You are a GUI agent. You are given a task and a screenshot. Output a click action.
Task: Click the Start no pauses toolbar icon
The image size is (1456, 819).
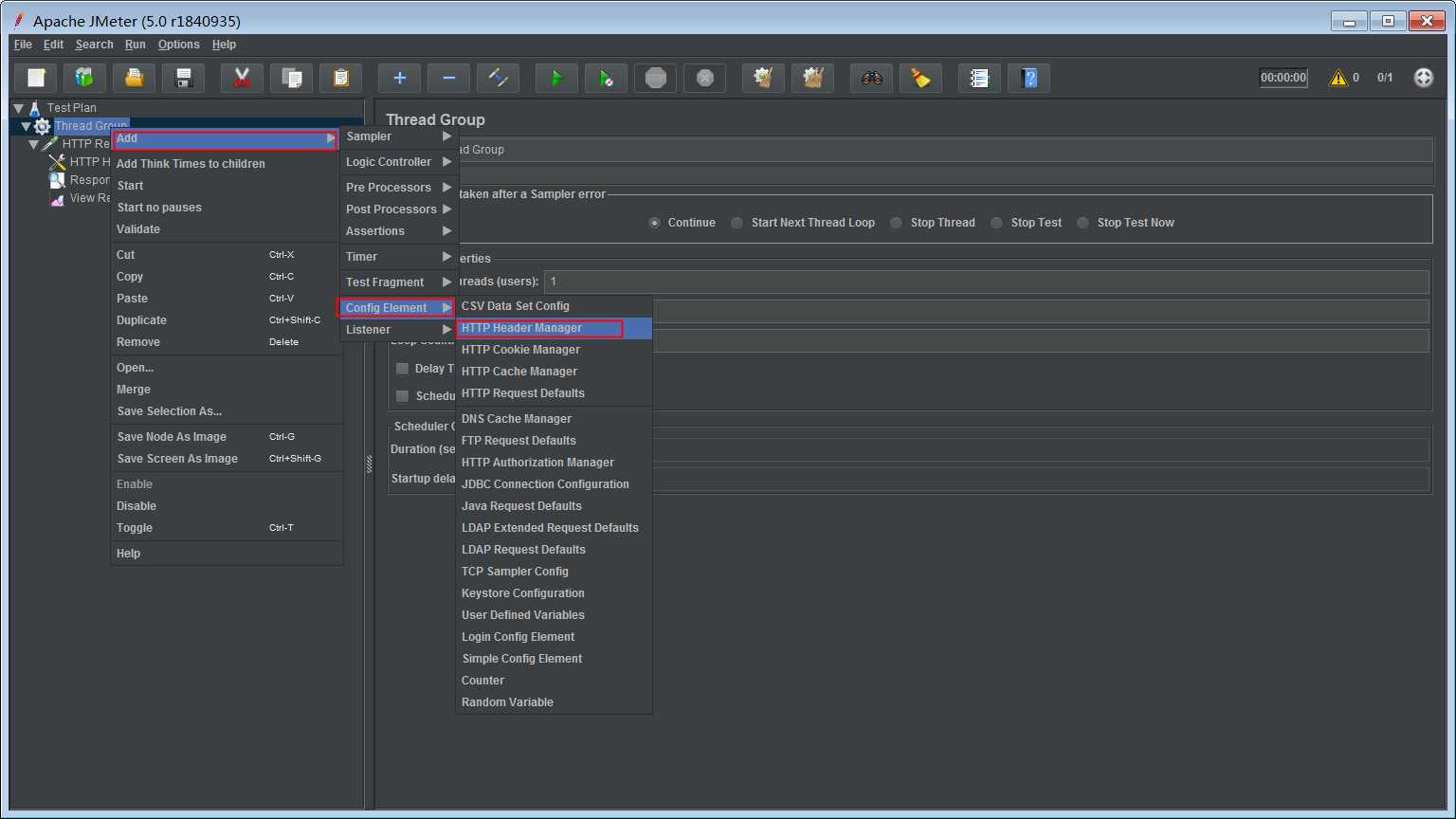click(606, 78)
